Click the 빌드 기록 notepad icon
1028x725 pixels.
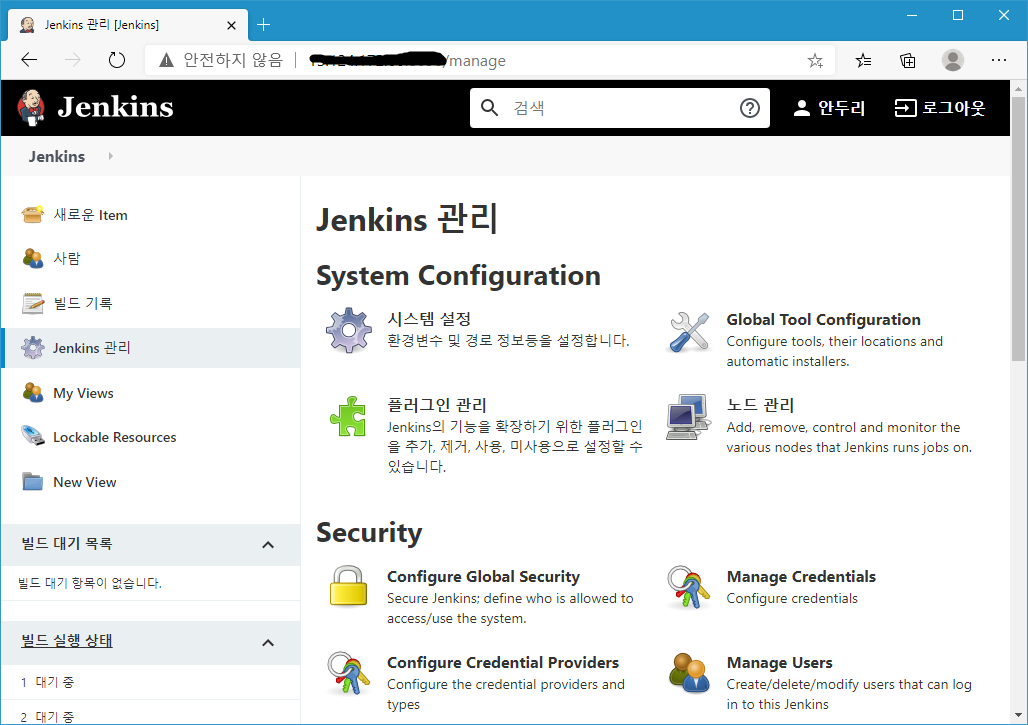32,303
